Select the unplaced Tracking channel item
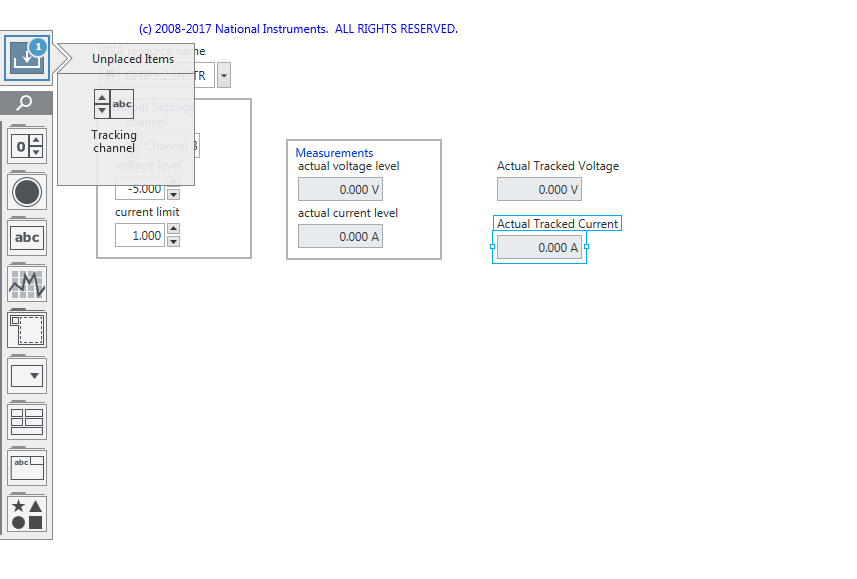857x579 pixels. 114,120
